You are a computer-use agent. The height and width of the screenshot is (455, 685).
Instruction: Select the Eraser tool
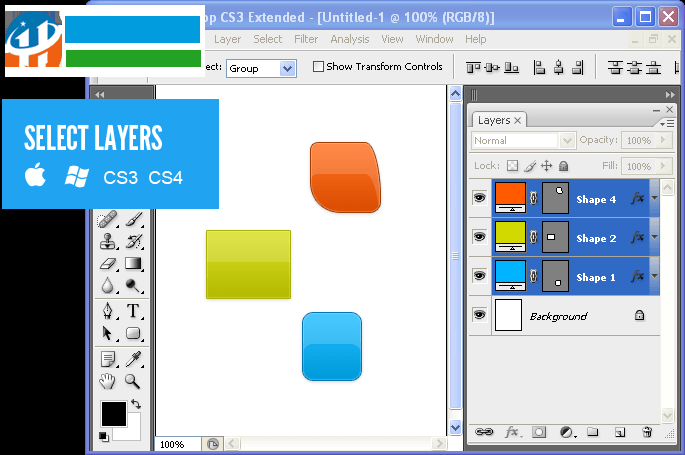pos(107,264)
